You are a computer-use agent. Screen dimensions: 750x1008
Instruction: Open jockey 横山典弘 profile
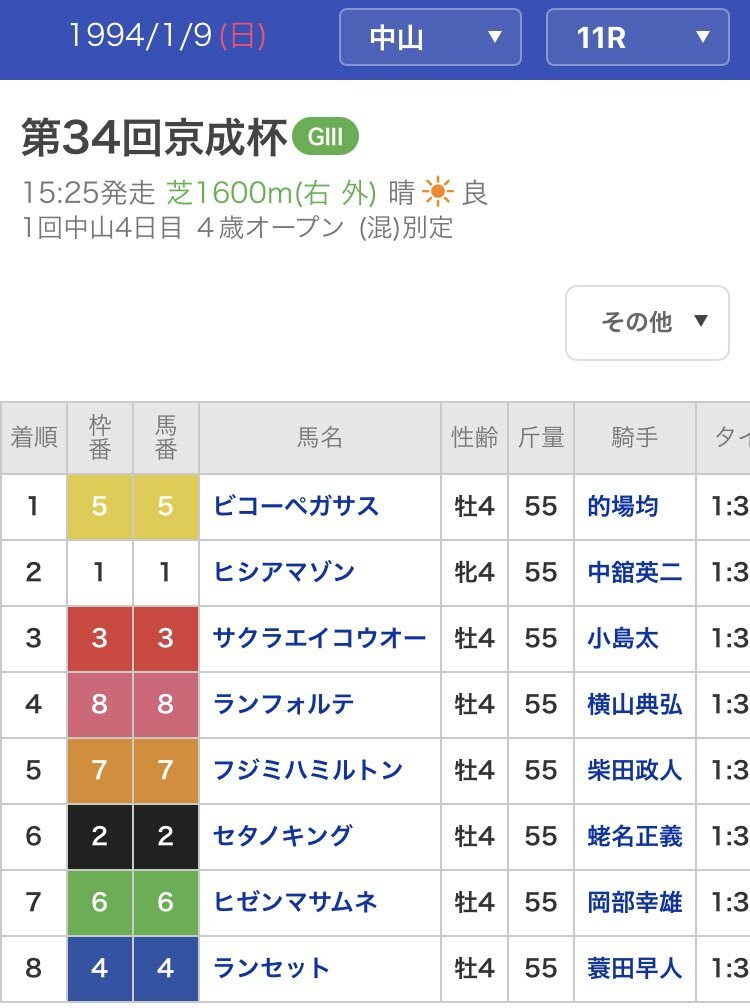click(x=635, y=704)
